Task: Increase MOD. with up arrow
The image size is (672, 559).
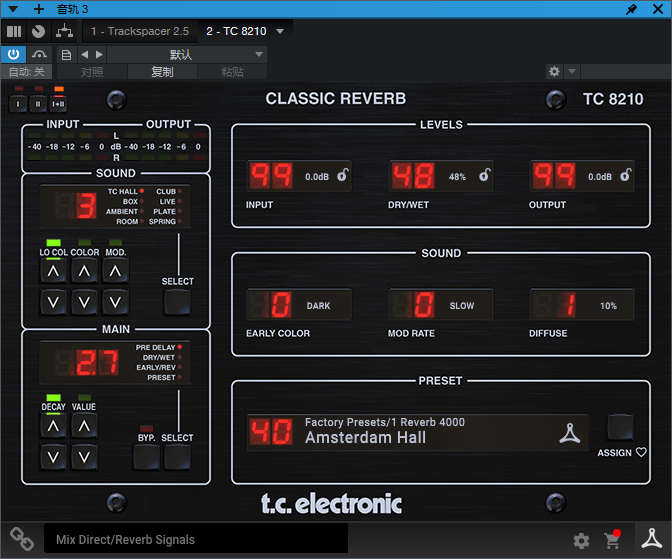Action: [115, 271]
